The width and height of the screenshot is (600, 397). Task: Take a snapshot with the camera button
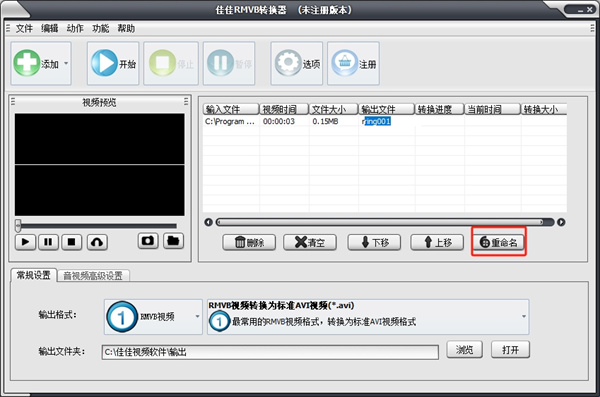(148, 241)
